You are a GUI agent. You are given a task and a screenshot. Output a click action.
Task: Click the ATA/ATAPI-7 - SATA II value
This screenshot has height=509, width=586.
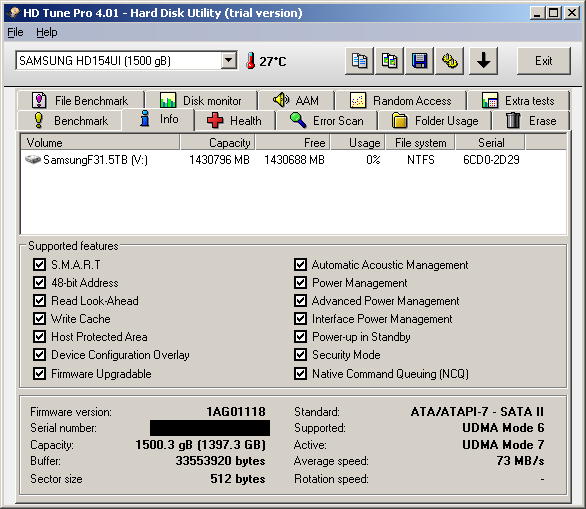(477, 412)
